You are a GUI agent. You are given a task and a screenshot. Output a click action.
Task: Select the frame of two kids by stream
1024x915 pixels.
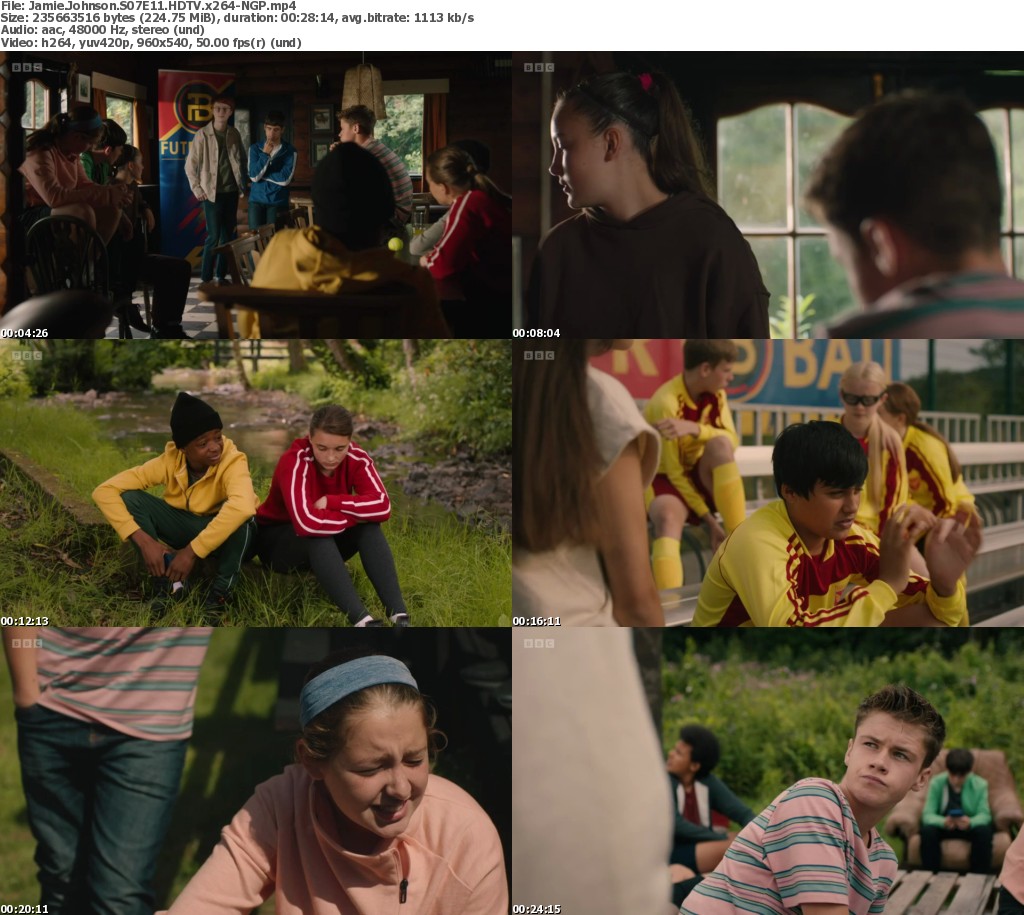coord(256,483)
